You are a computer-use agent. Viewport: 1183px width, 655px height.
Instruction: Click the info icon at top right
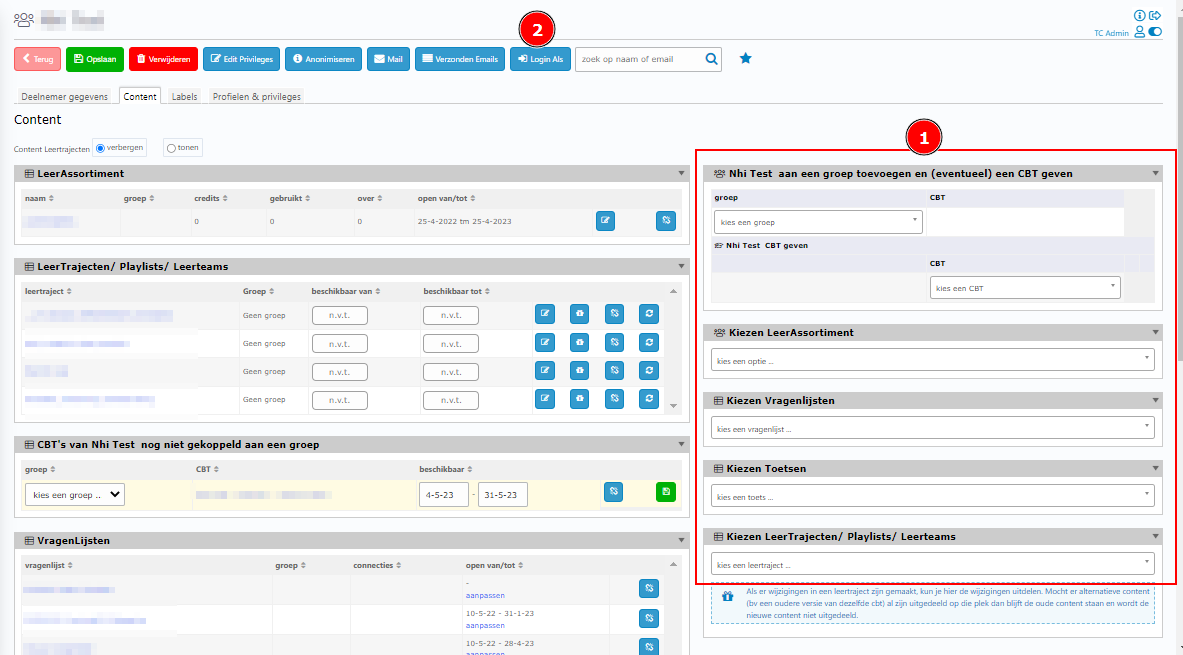tap(1140, 16)
